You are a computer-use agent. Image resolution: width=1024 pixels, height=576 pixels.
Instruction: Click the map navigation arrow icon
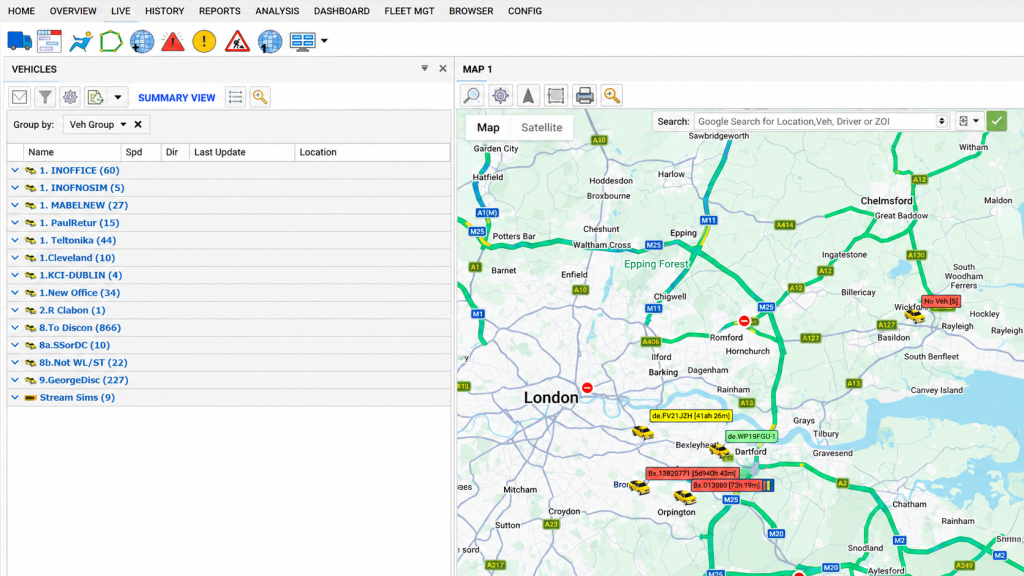click(x=528, y=95)
